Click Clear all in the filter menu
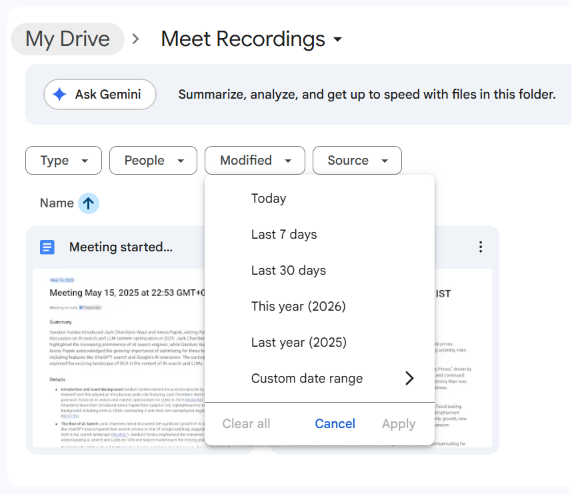Viewport: 572px width, 495px height. pos(246,424)
